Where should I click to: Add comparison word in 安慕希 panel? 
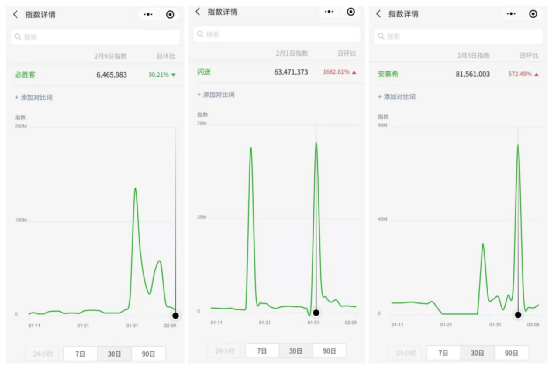pyautogui.click(x=397, y=97)
